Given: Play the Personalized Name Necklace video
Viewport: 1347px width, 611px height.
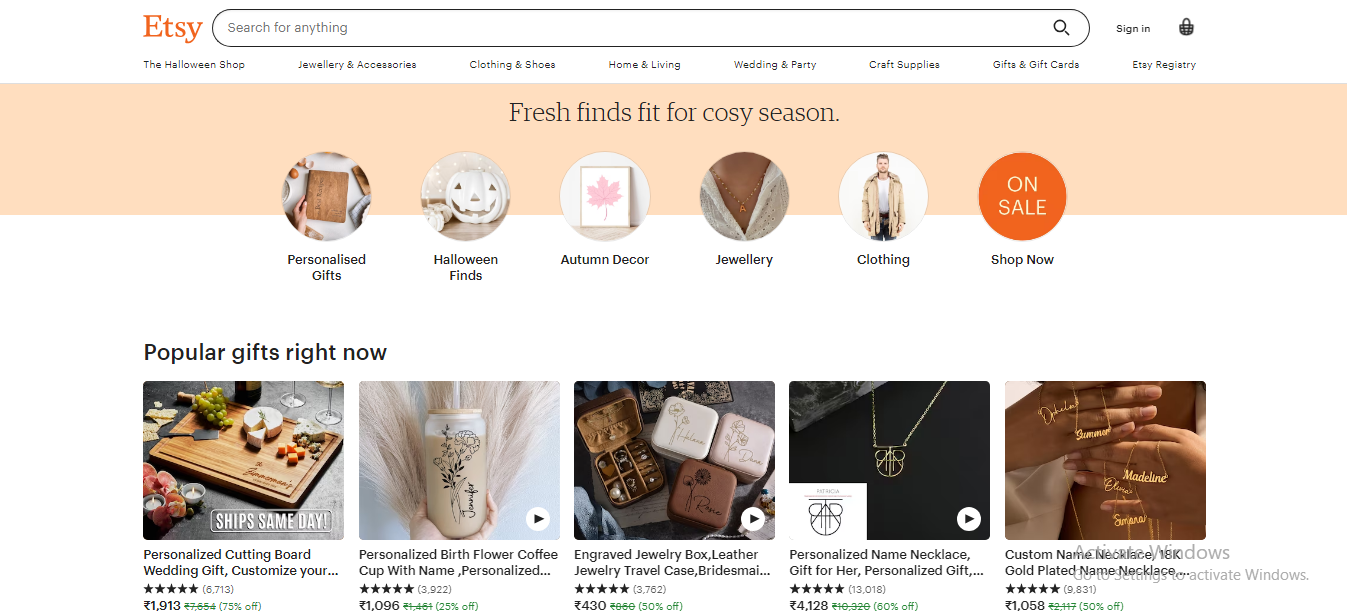Looking at the screenshot, I should point(968,518).
